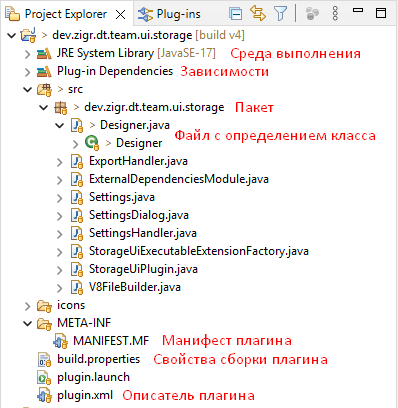Image resolution: width=398 pixels, height=408 pixels.
Task: Click the src source folder icon
Action: pyautogui.click(x=44, y=90)
